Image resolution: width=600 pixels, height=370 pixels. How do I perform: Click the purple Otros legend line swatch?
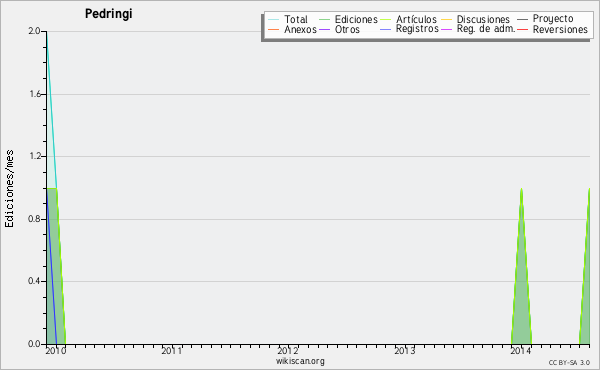click(x=324, y=29)
